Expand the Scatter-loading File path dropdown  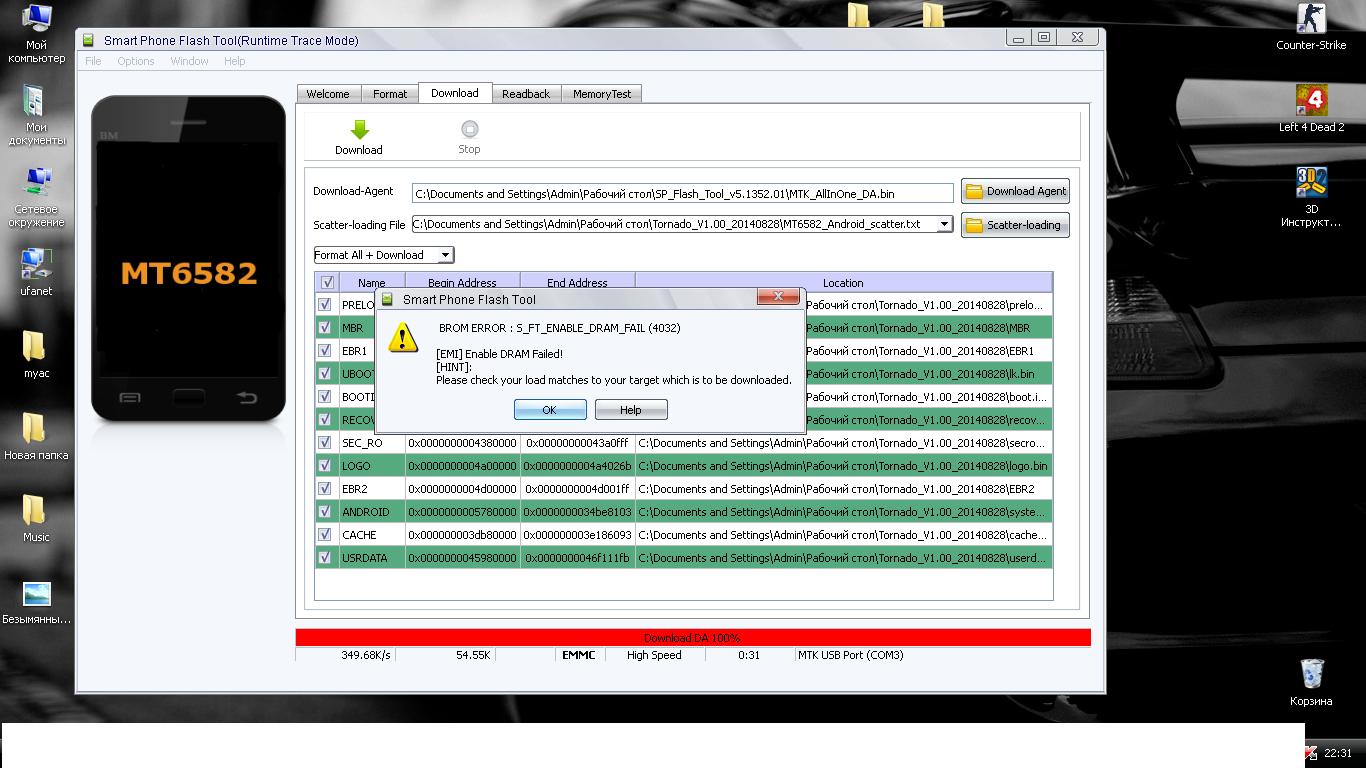[943, 225]
